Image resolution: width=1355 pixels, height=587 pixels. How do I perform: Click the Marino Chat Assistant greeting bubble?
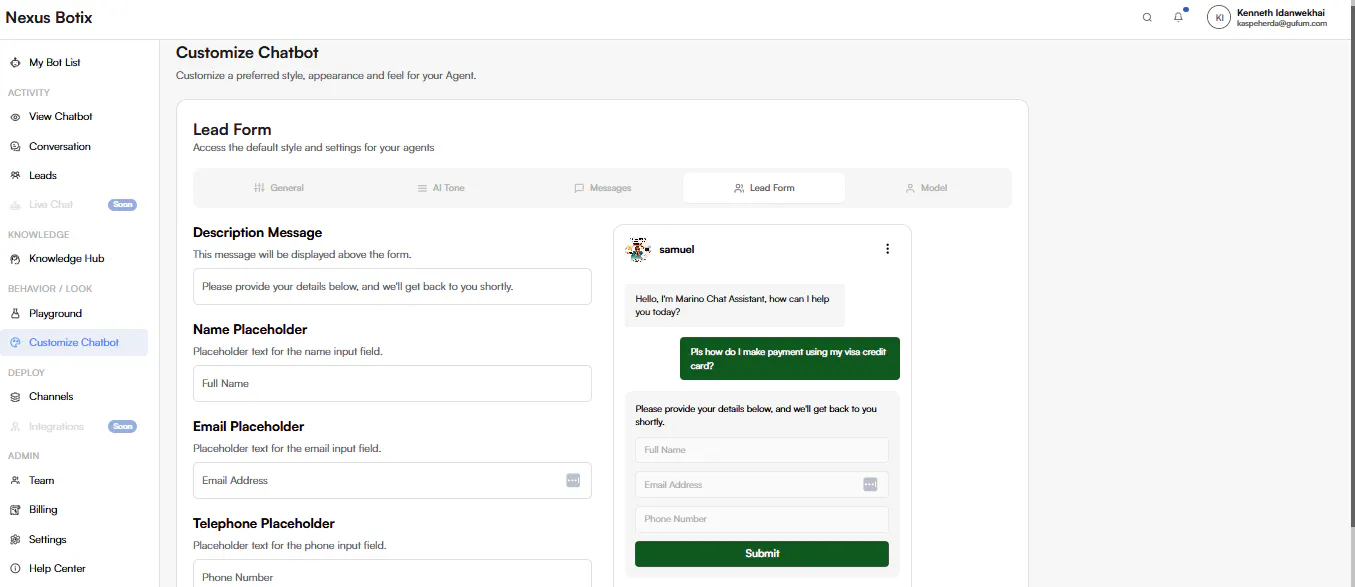(x=735, y=305)
